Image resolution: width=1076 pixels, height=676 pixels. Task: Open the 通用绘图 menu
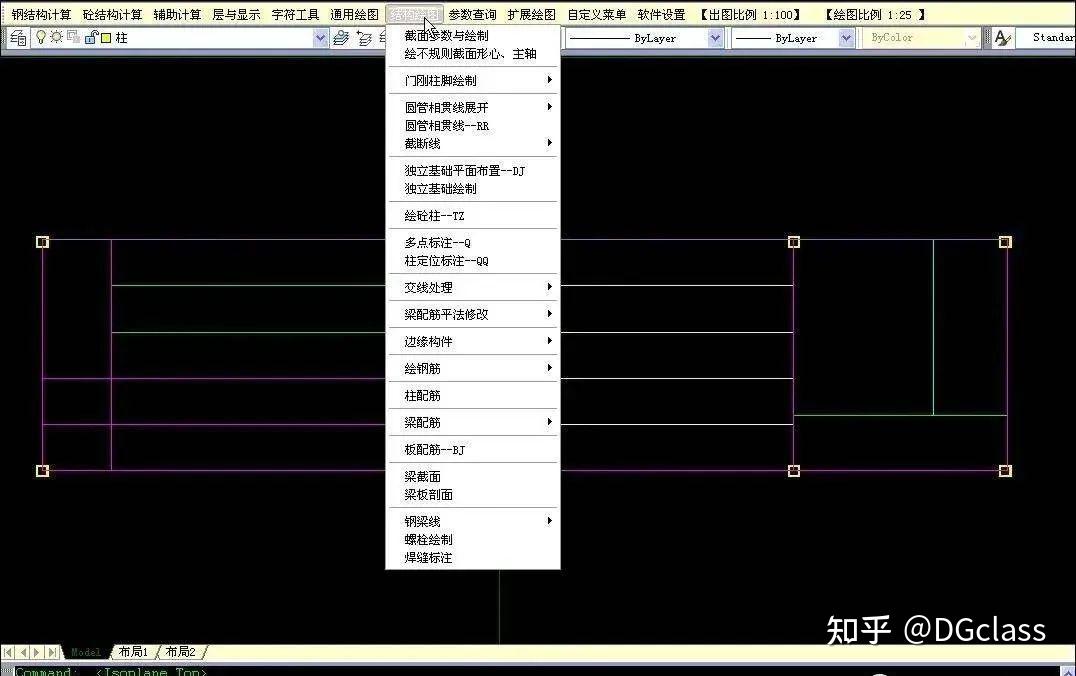click(x=354, y=14)
